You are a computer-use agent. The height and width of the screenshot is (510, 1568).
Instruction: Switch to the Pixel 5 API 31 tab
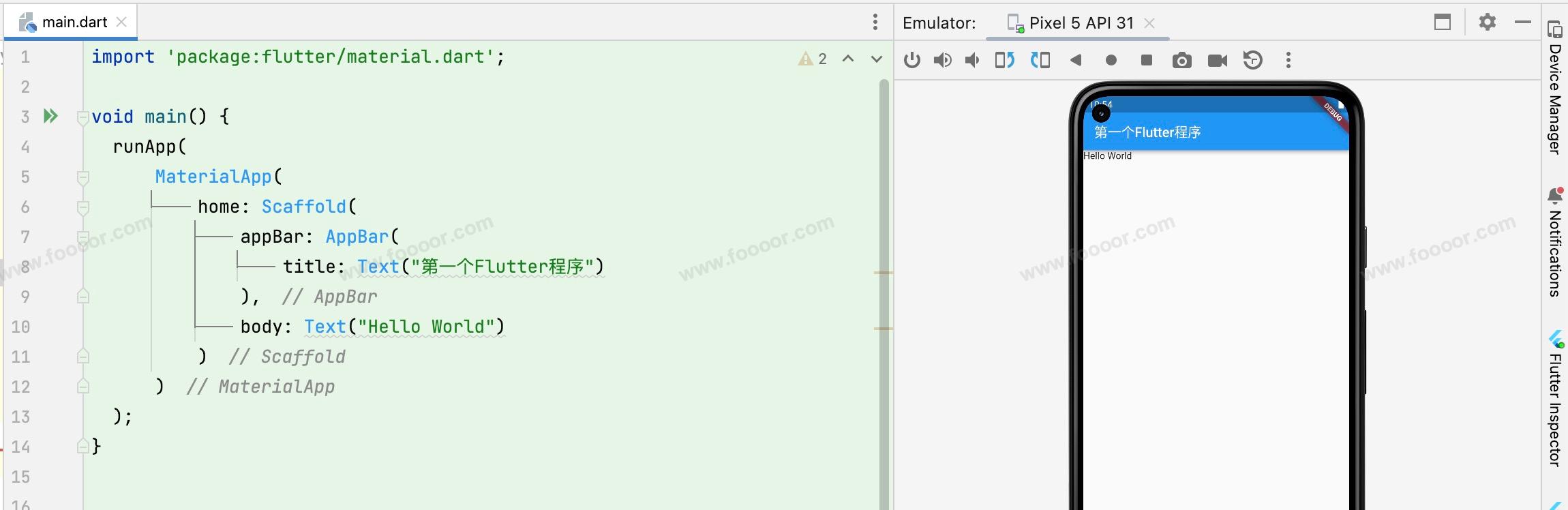tap(1081, 23)
